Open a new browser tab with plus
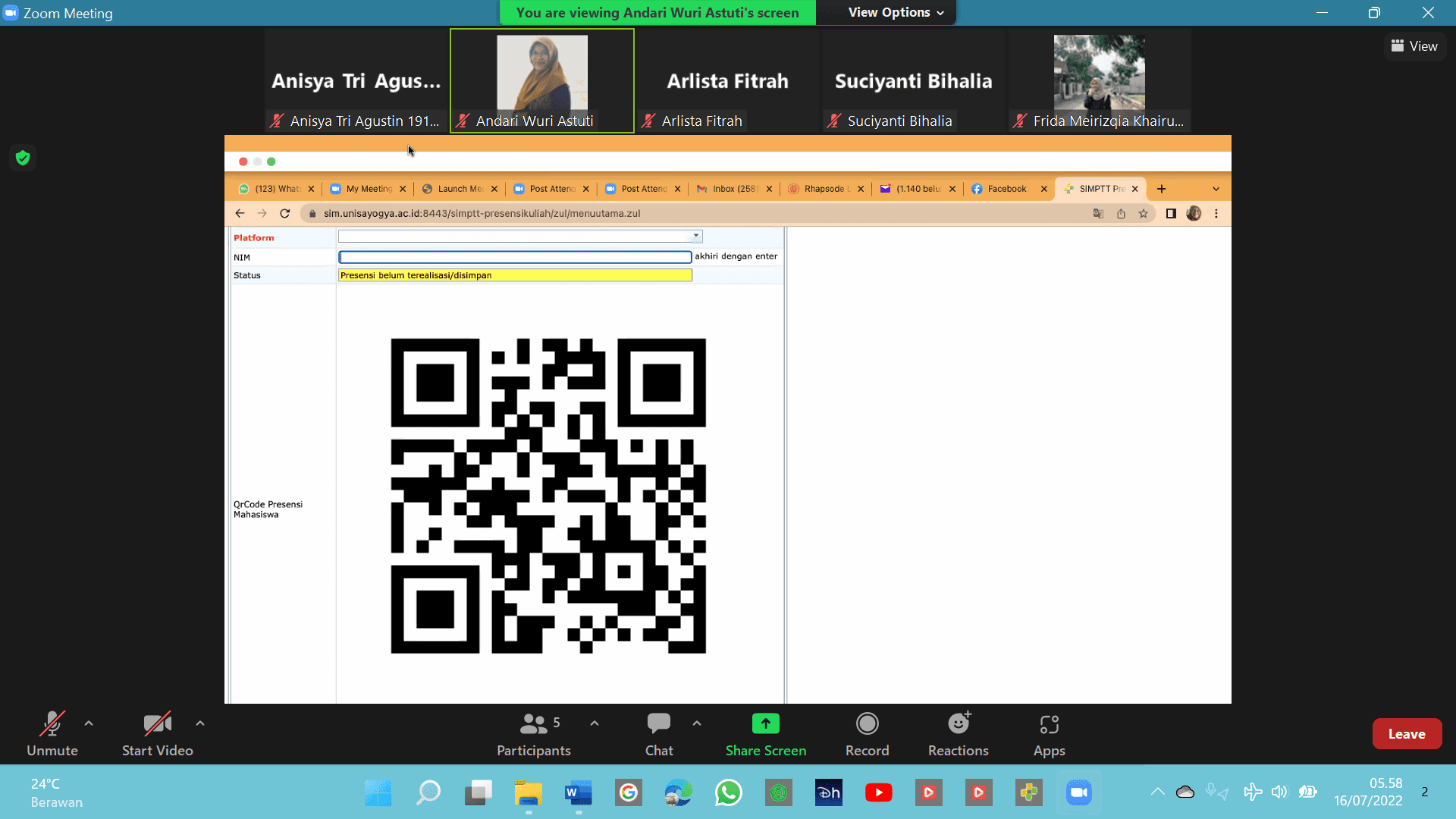 tap(1162, 189)
